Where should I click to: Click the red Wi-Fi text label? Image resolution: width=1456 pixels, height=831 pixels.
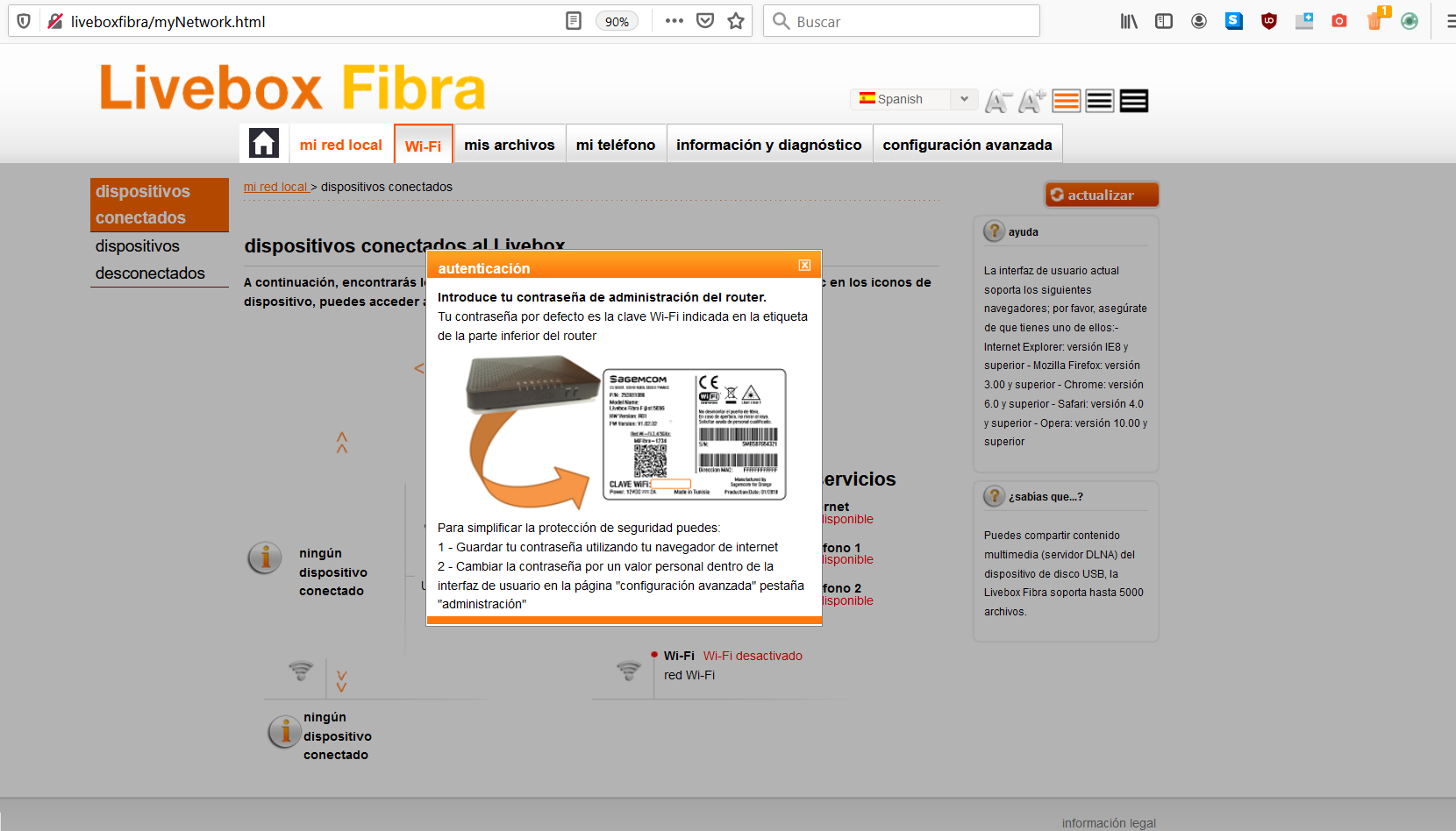coord(689,675)
